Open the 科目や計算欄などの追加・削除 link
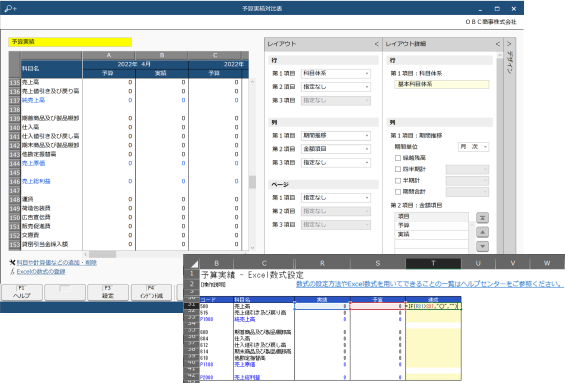The height and width of the screenshot is (383, 565). (57, 263)
